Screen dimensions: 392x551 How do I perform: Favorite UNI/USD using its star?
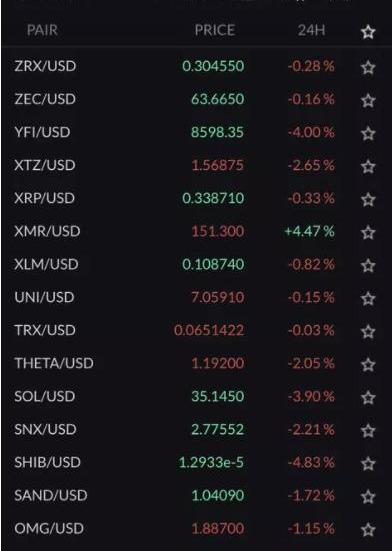tap(368, 298)
